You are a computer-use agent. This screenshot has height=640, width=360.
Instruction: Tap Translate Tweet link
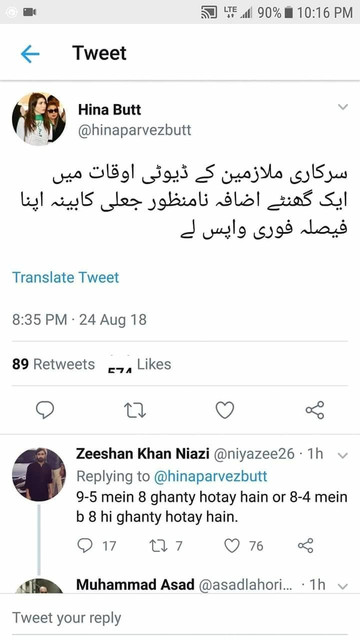click(x=65, y=277)
